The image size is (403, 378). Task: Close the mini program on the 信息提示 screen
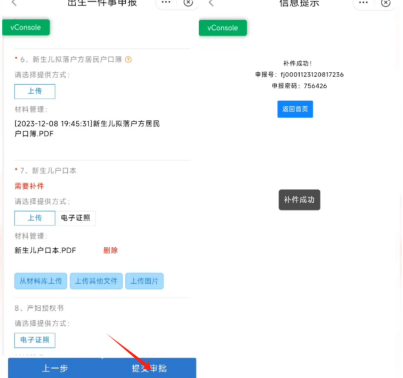(386, 3)
